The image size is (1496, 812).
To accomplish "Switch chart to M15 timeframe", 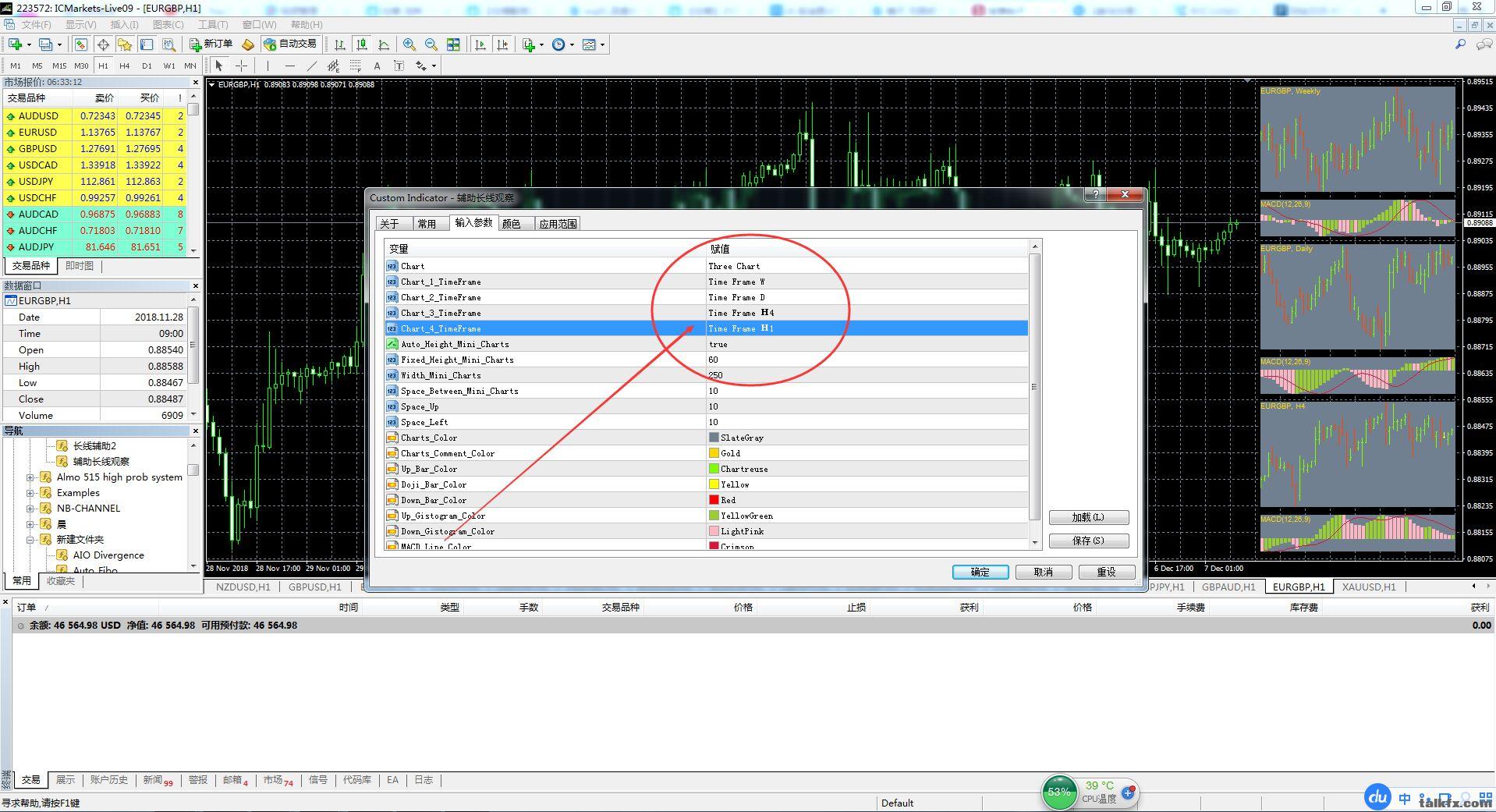I will click(x=59, y=66).
